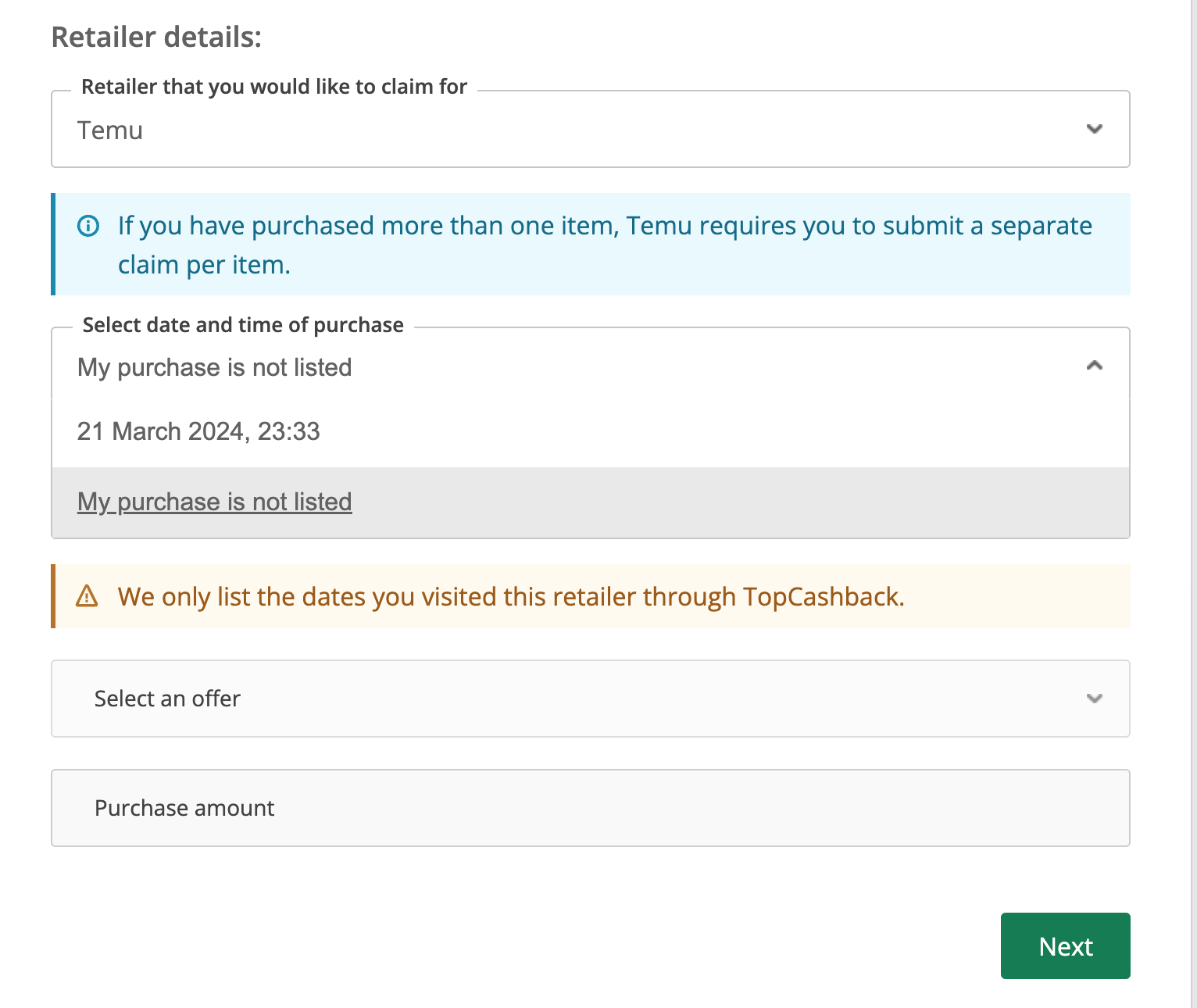Click the green Next button
Image resolution: width=1197 pixels, height=1008 pixels.
pos(1065,945)
